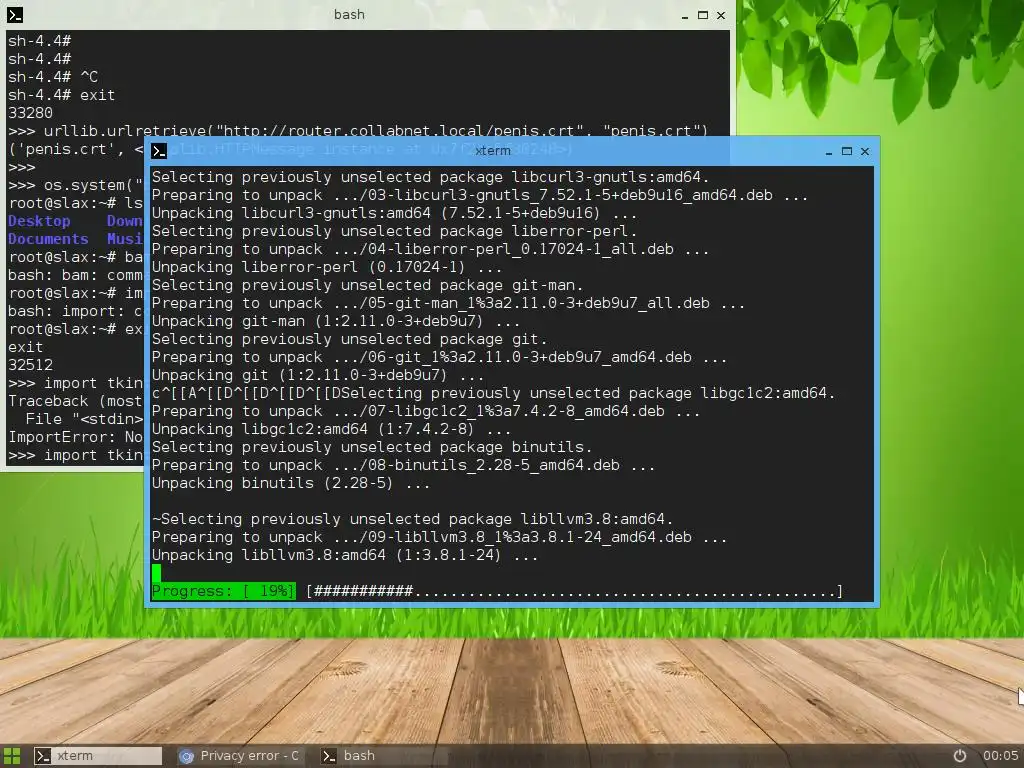1024x768 pixels.
Task: Click the 00:05 clock in taskbar
Action: pyautogui.click(x=1000, y=756)
